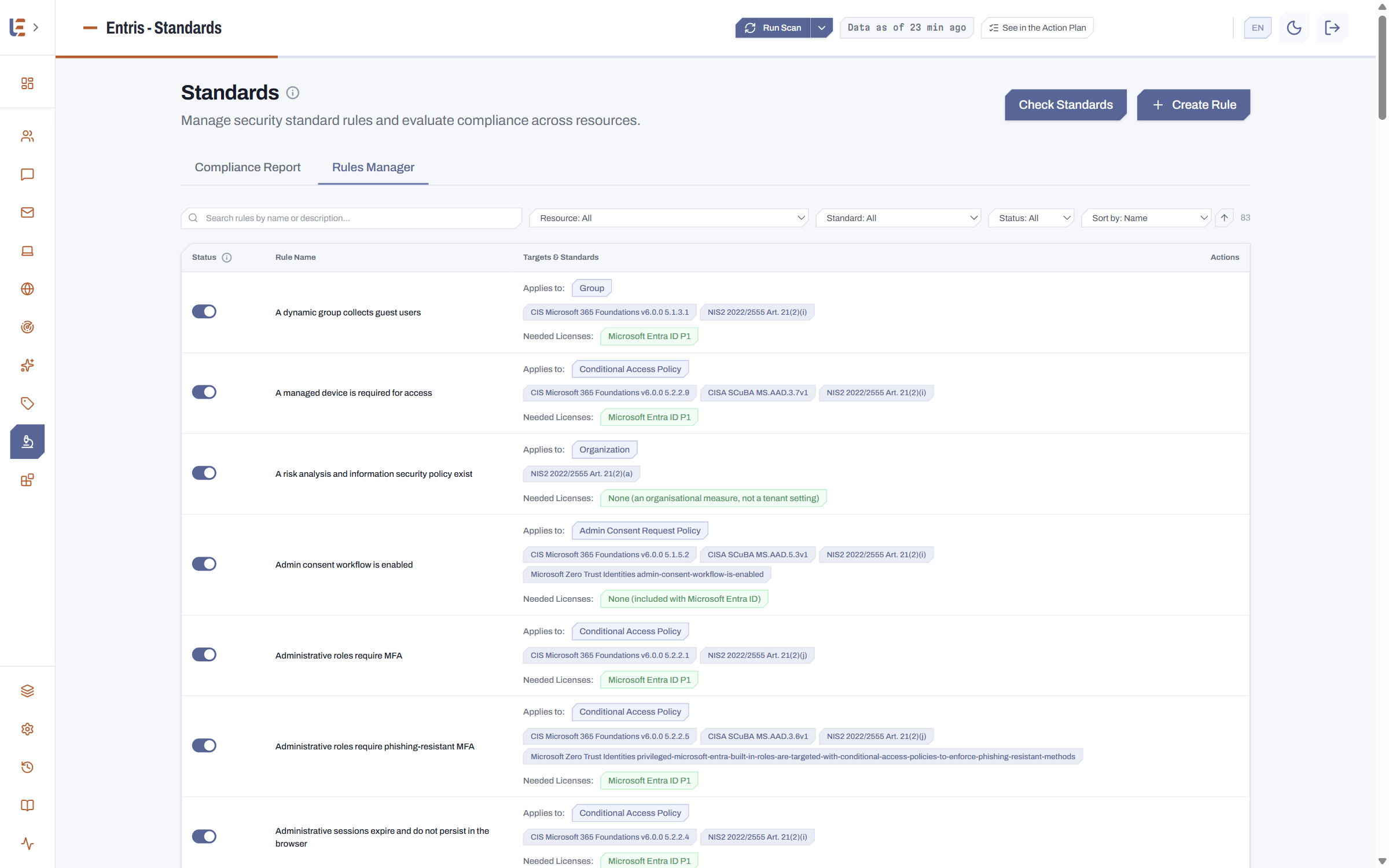Open the dashboard grid icon in sidebar
The image size is (1389, 868).
click(x=27, y=83)
